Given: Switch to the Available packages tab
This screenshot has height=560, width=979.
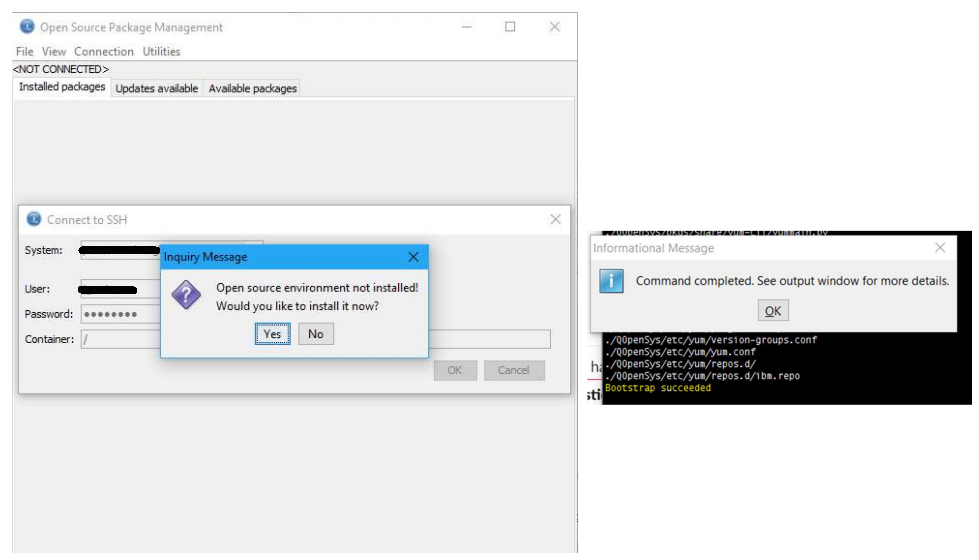Looking at the screenshot, I should point(252,88).
